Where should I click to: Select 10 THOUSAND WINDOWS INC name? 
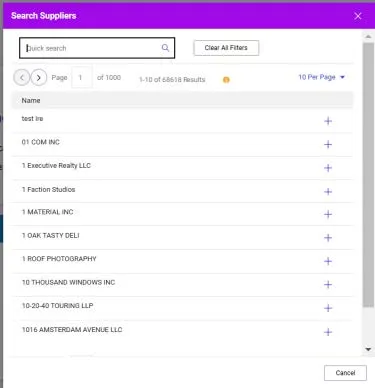point(68,282)
